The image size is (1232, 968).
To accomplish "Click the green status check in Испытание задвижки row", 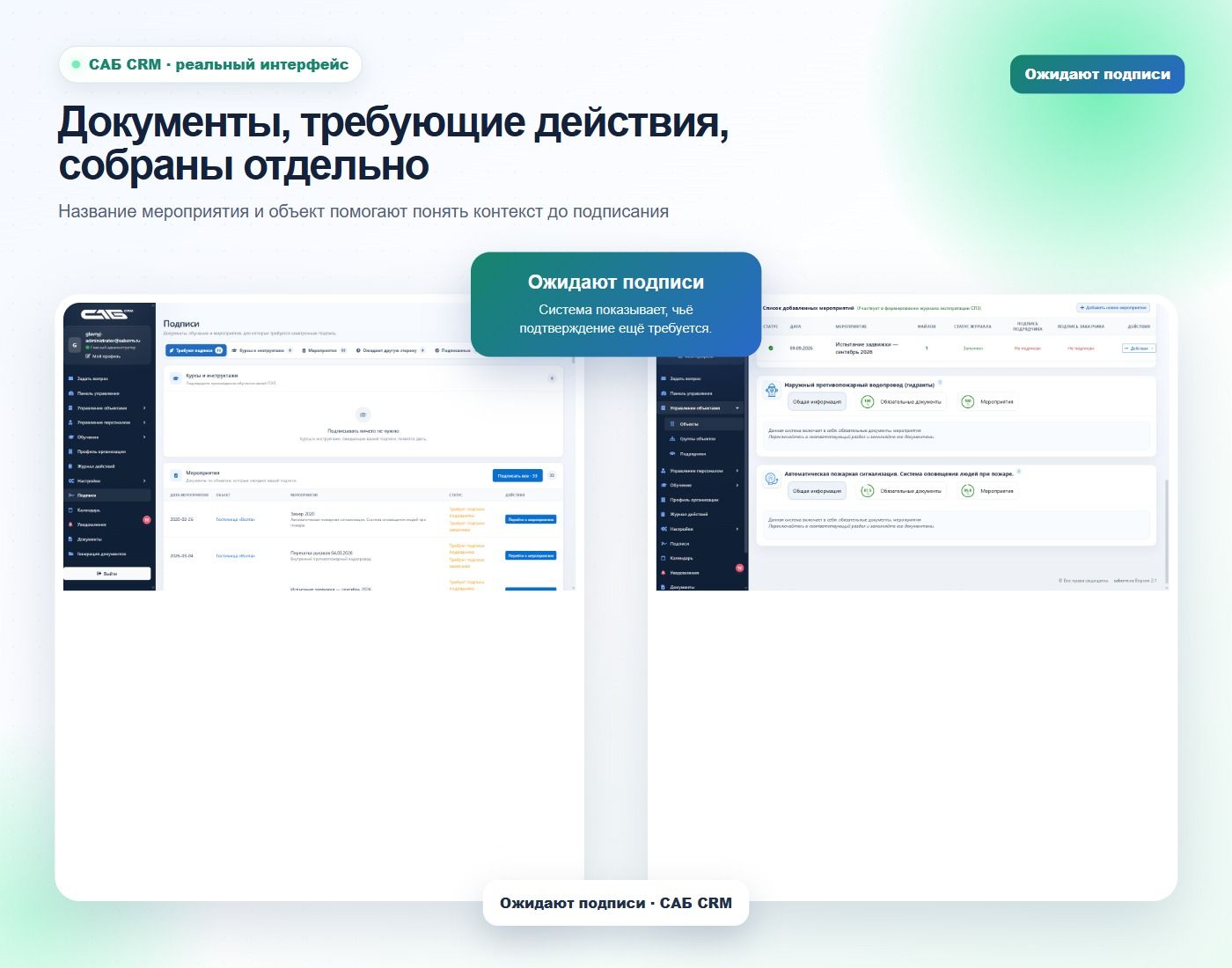I will 771,348.
